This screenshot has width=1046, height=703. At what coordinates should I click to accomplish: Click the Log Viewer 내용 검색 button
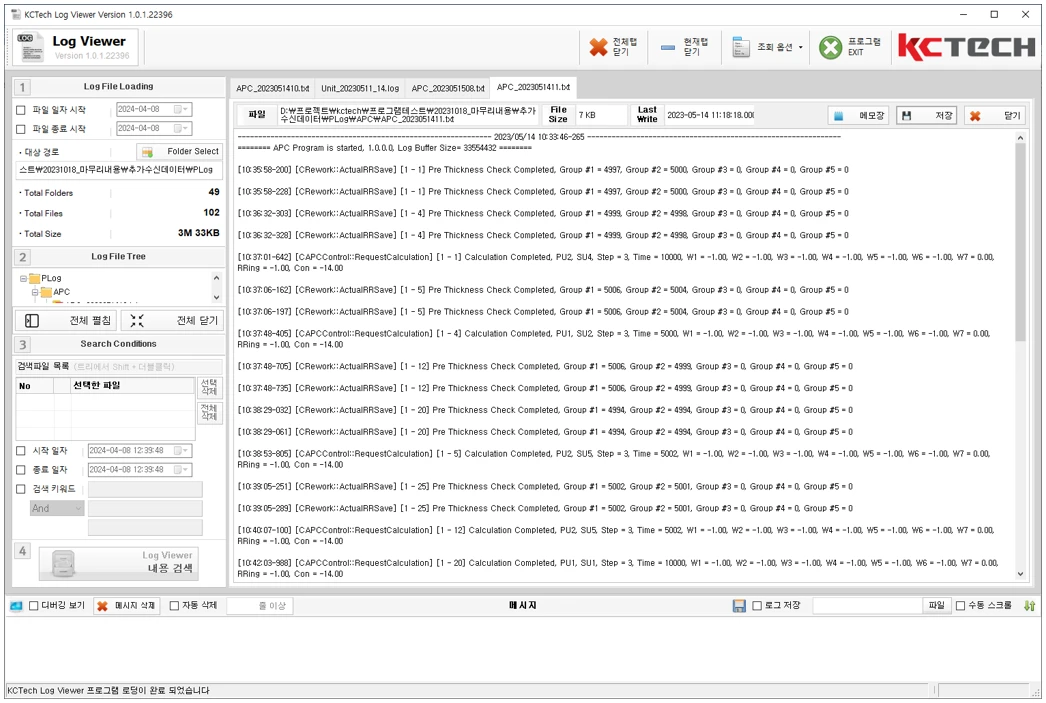point(119,562)
